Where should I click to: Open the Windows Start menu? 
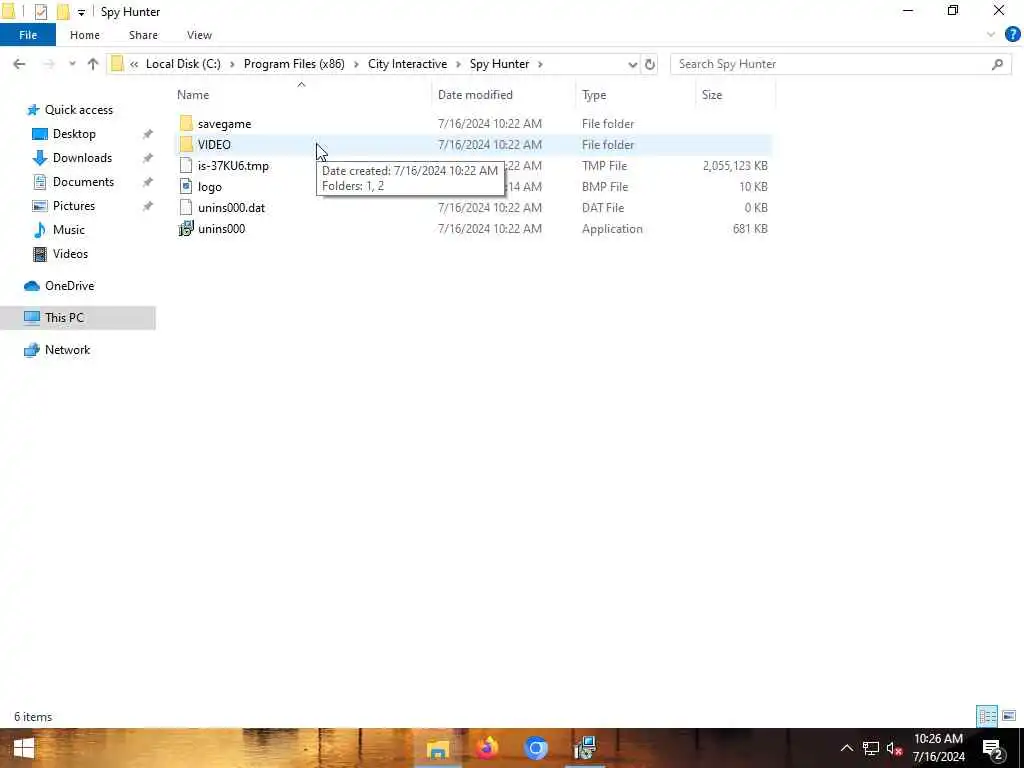(24, 748)
